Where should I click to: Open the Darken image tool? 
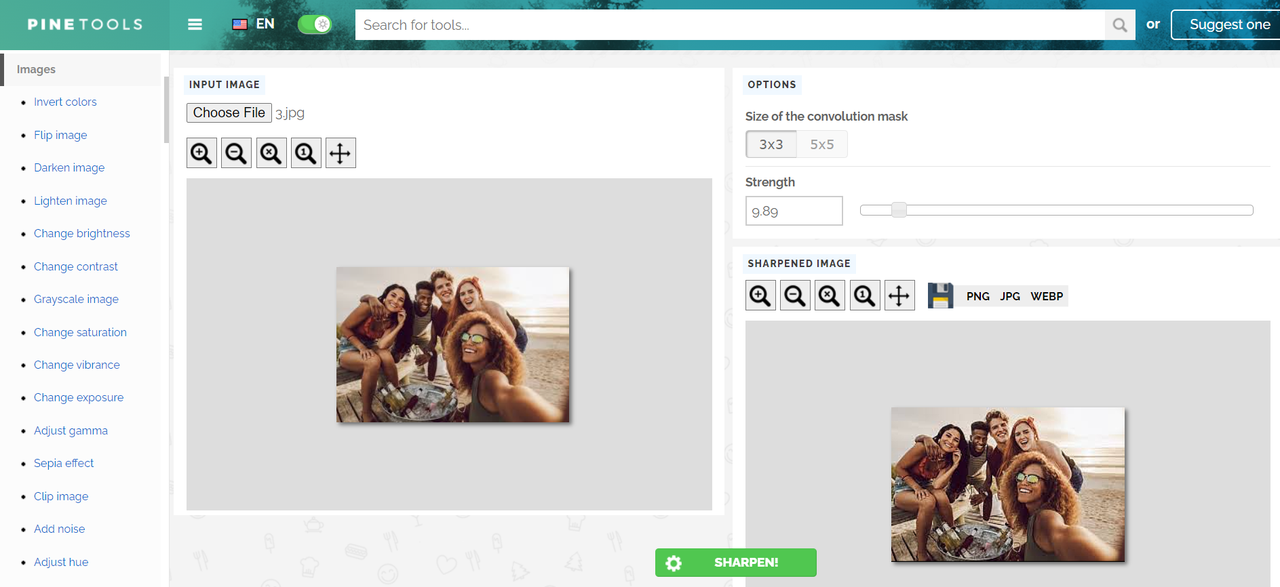click(x=69, y=168)
